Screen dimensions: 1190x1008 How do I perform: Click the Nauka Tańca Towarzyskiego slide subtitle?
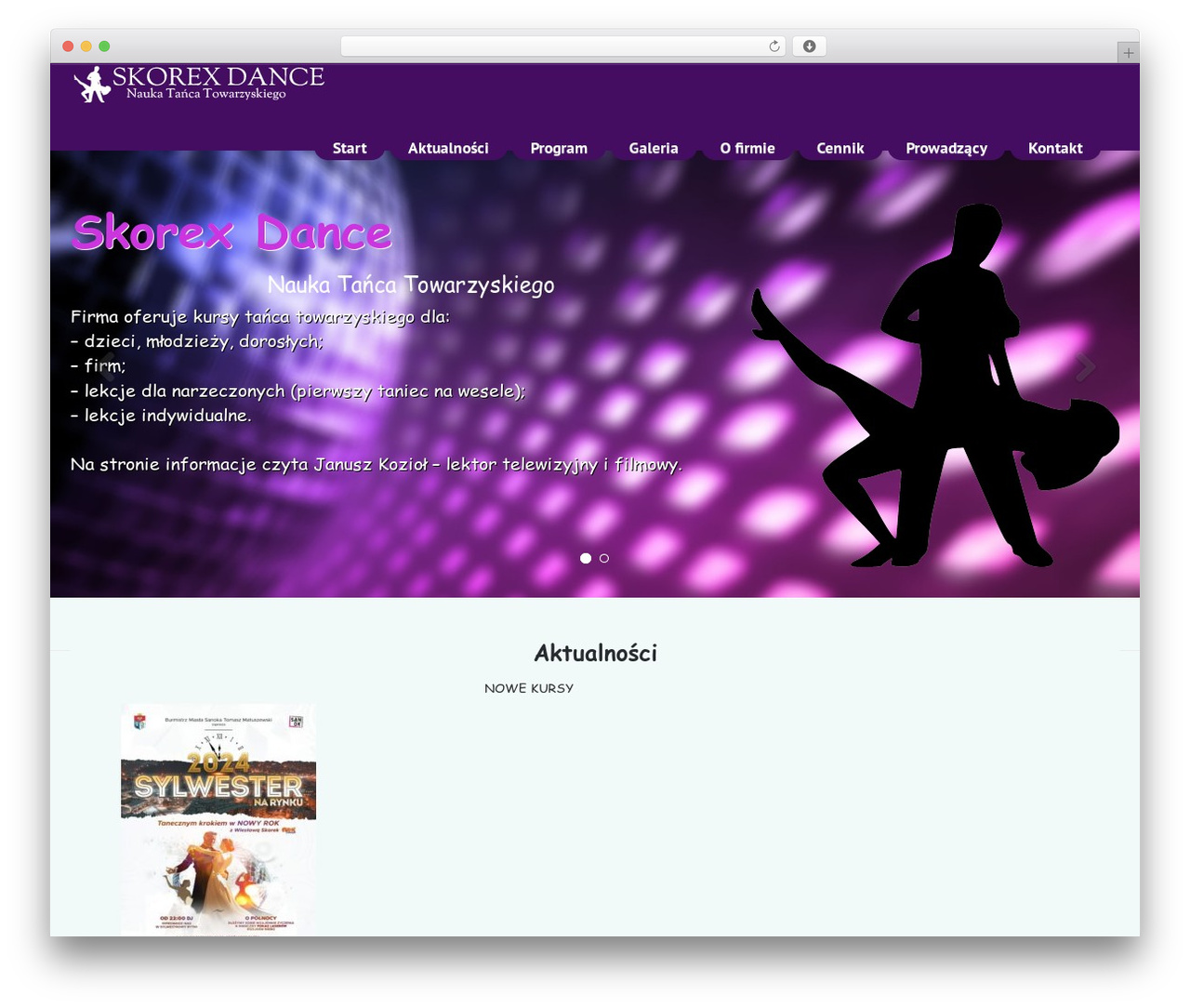[411, 285]
